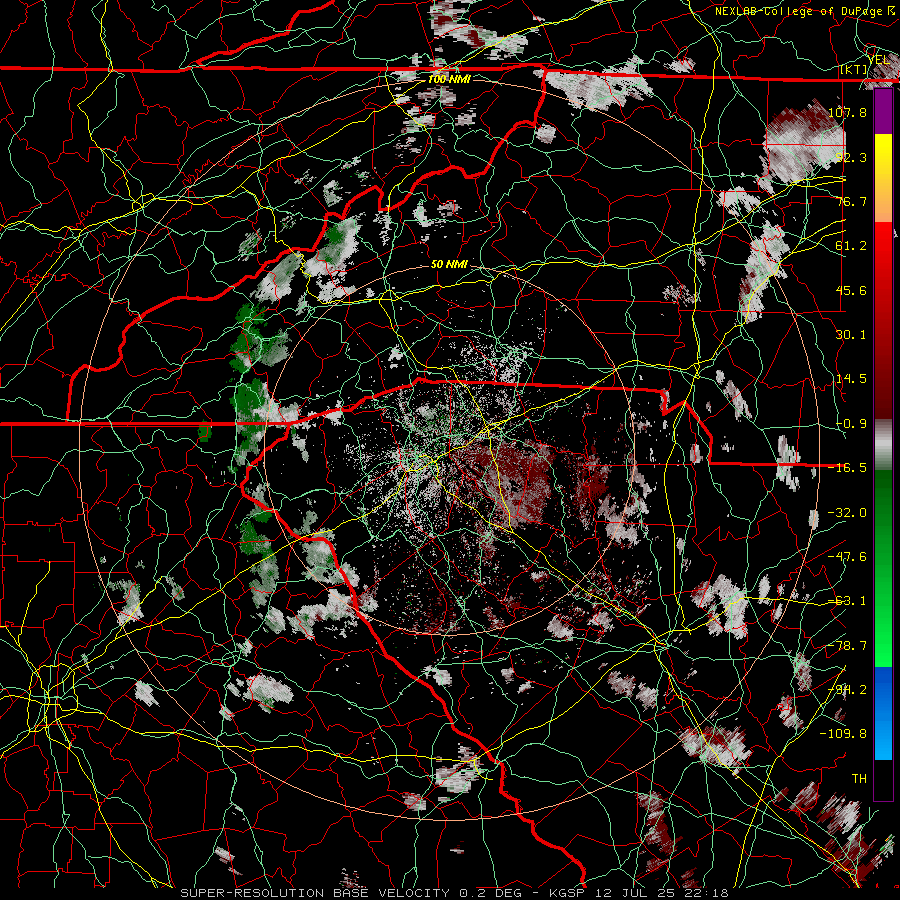Pick the orange segment of the color bar

(x=883, y=200)
